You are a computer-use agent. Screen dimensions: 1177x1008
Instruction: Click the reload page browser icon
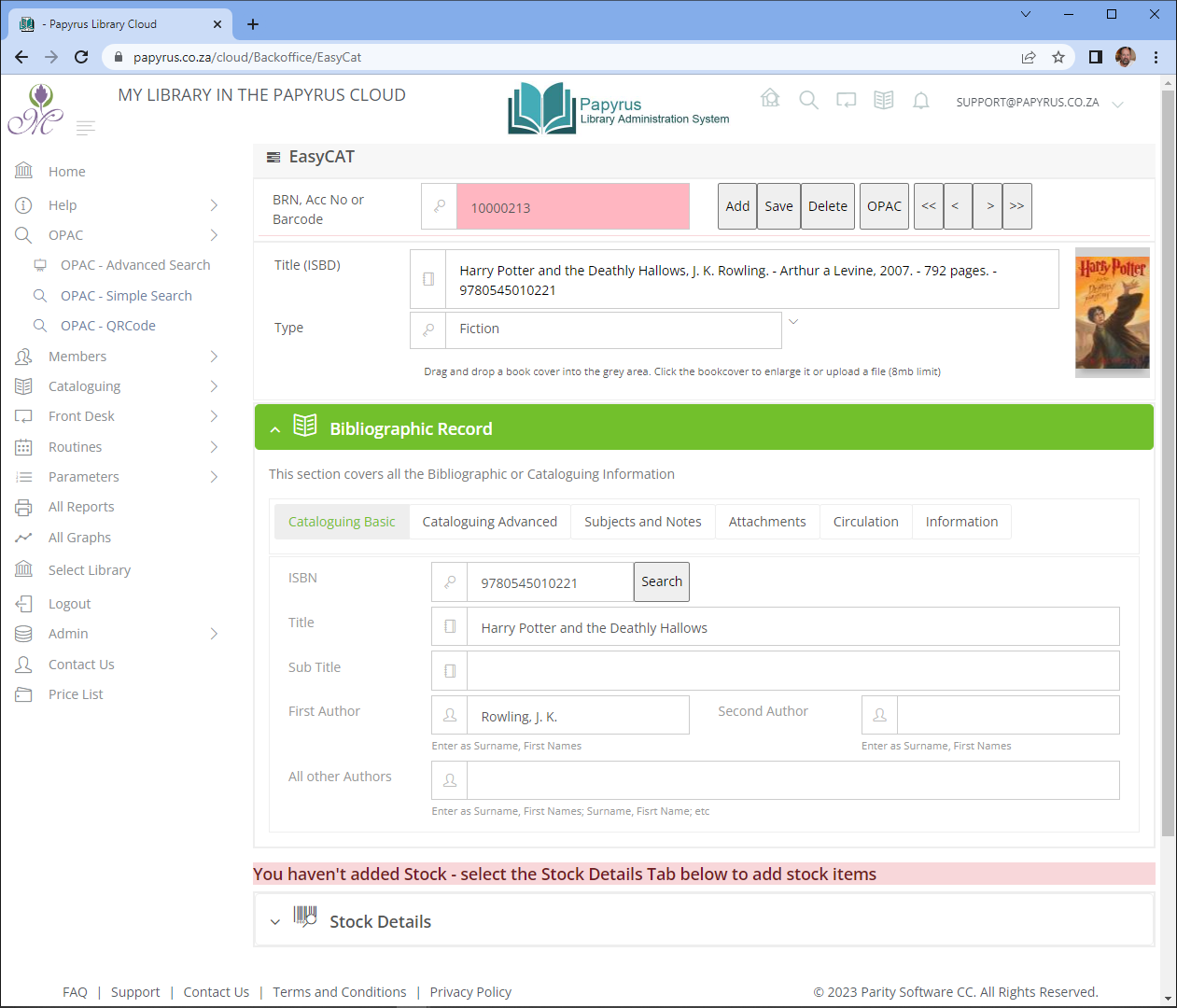tap(81, 57)
